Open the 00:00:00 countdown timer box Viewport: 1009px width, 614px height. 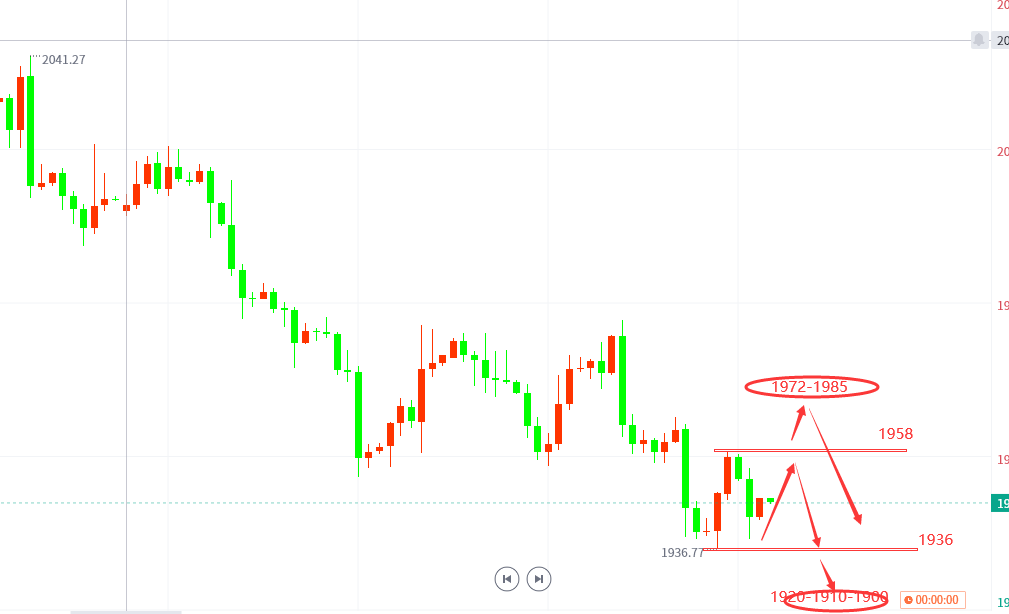click(932, 600)
